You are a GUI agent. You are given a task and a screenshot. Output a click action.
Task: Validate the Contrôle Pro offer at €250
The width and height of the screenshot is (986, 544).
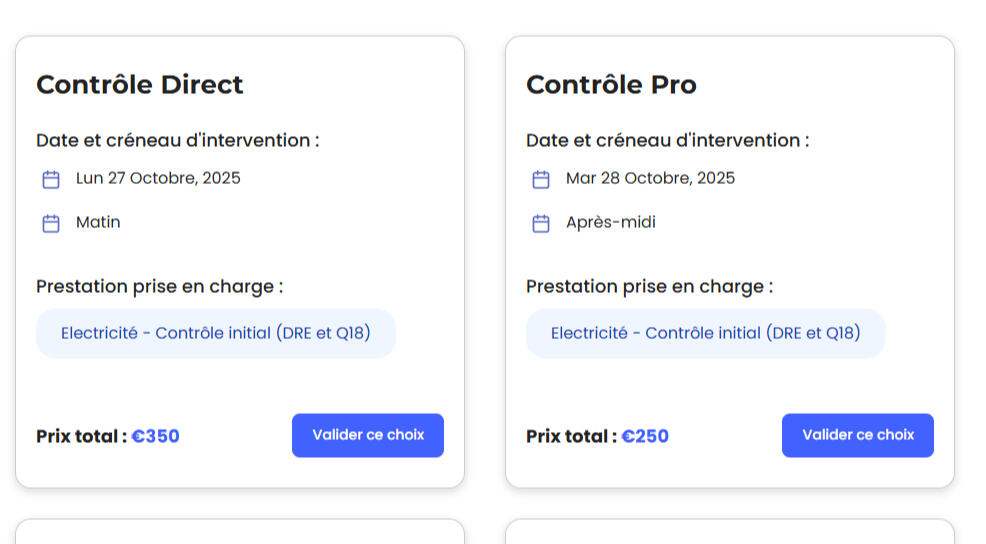point(858,435)
